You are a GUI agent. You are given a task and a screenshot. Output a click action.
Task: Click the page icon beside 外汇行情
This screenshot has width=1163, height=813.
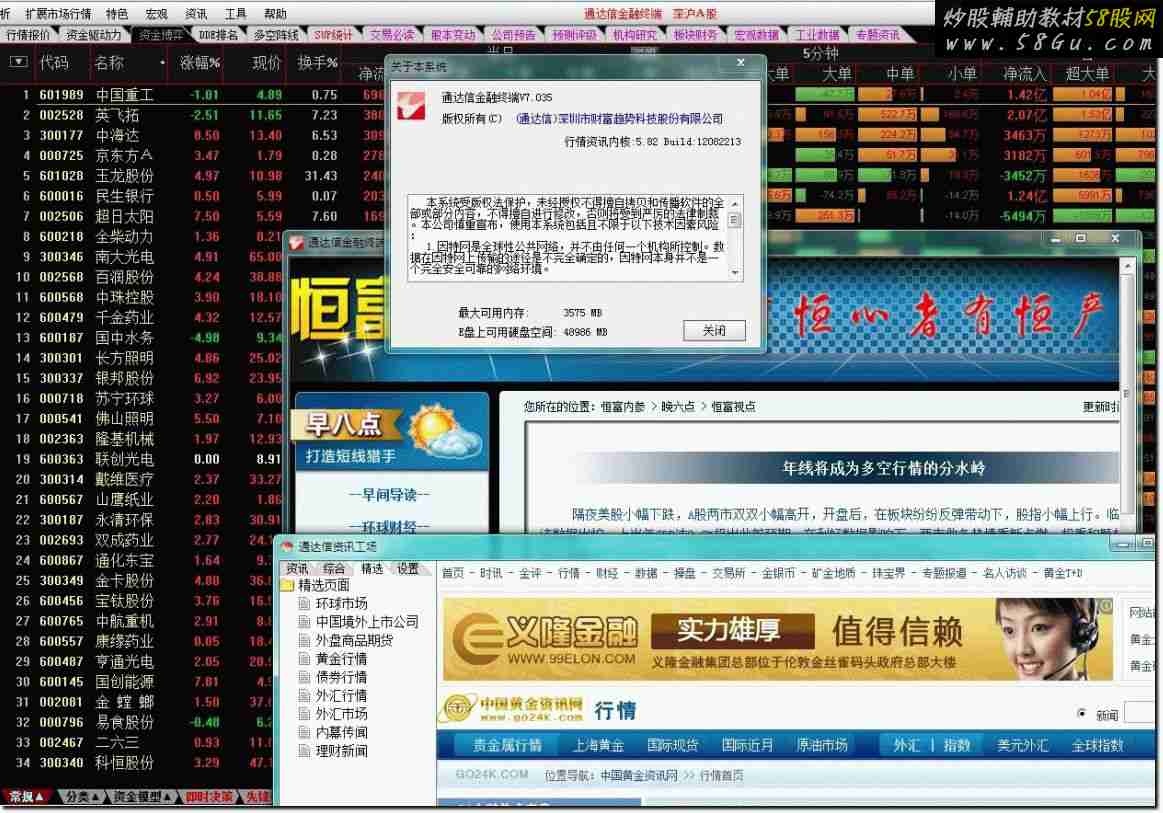pyautogui.click(x=304, y=695)
